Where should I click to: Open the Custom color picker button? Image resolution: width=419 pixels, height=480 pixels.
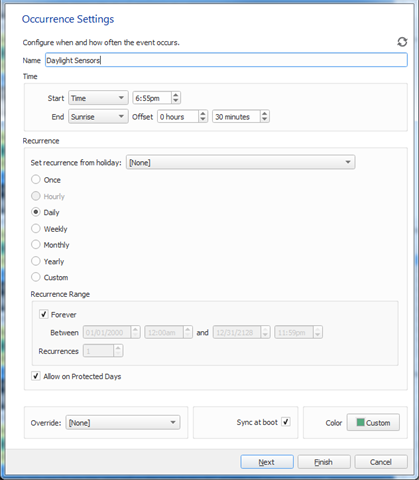point(373,422)
